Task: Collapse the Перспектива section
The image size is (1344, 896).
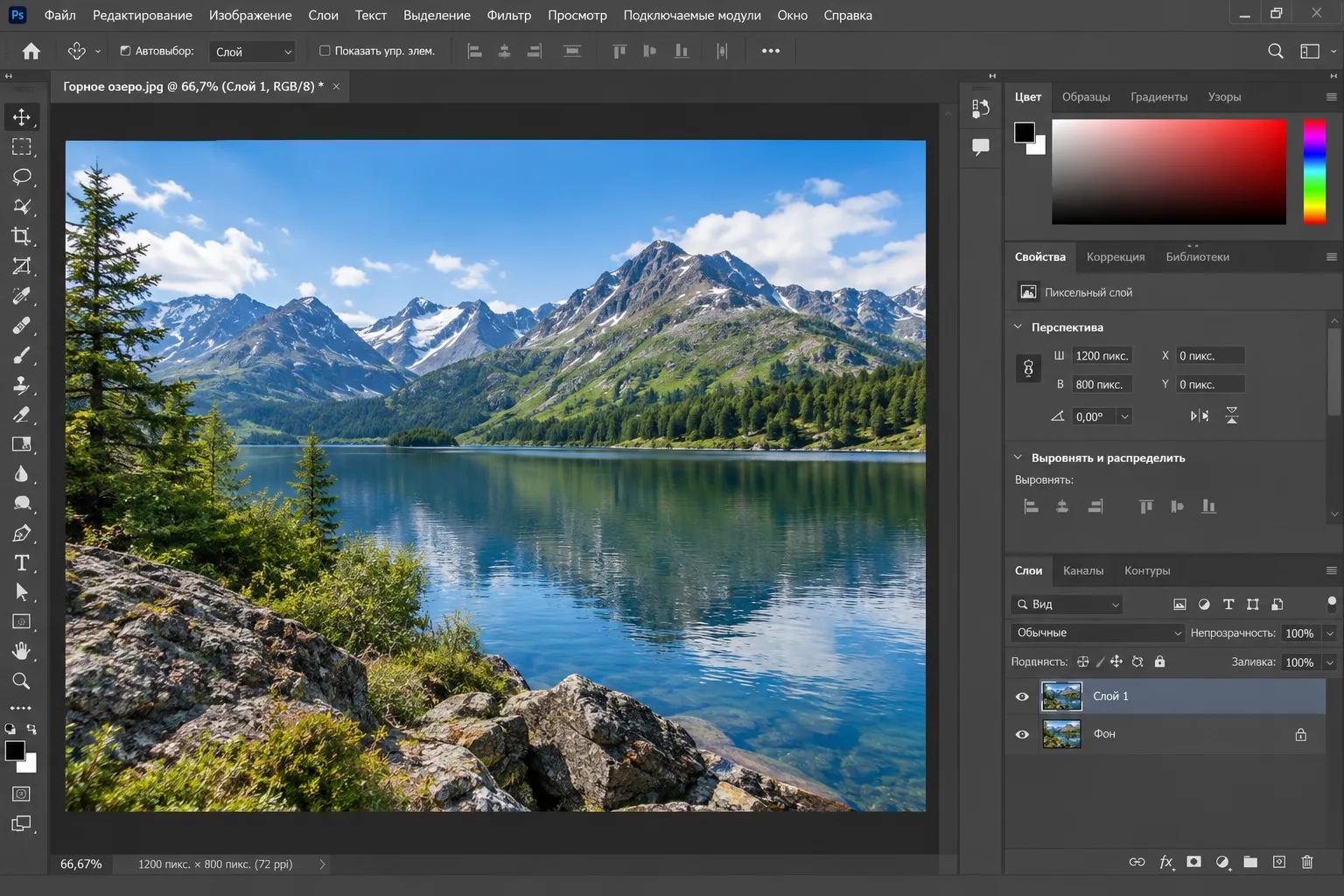Action: coord(1018,326)
